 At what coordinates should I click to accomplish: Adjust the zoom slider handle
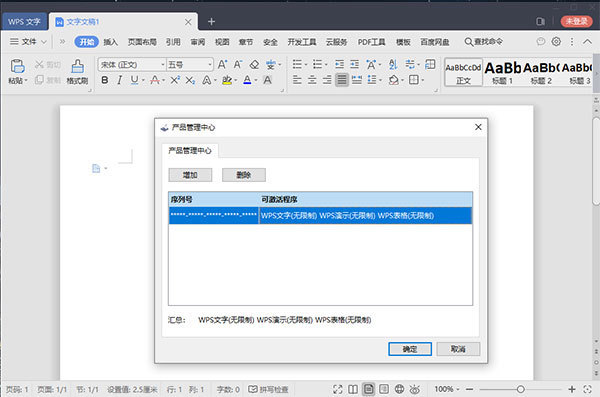(520, 389)
